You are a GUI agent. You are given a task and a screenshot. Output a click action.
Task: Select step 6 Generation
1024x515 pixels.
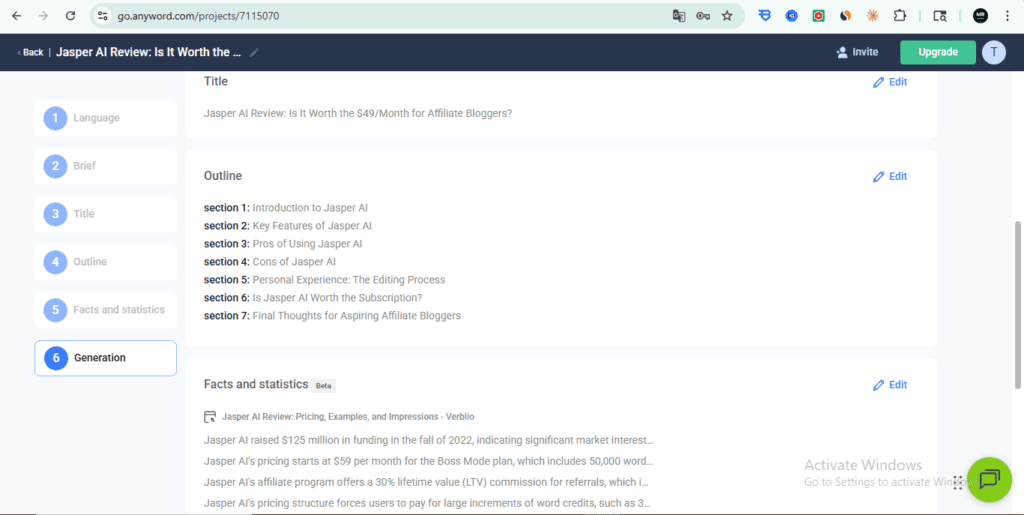coord(106,358)
